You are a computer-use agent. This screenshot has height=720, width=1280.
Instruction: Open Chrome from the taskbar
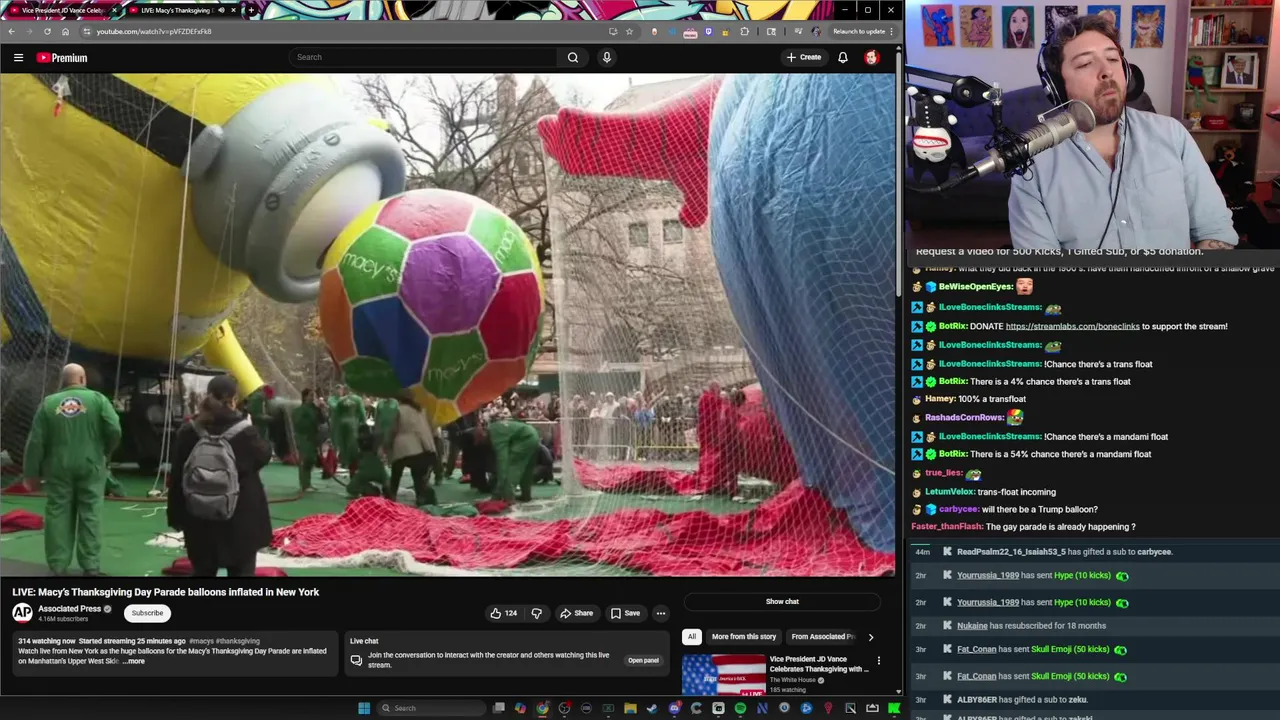coord(542,708)
